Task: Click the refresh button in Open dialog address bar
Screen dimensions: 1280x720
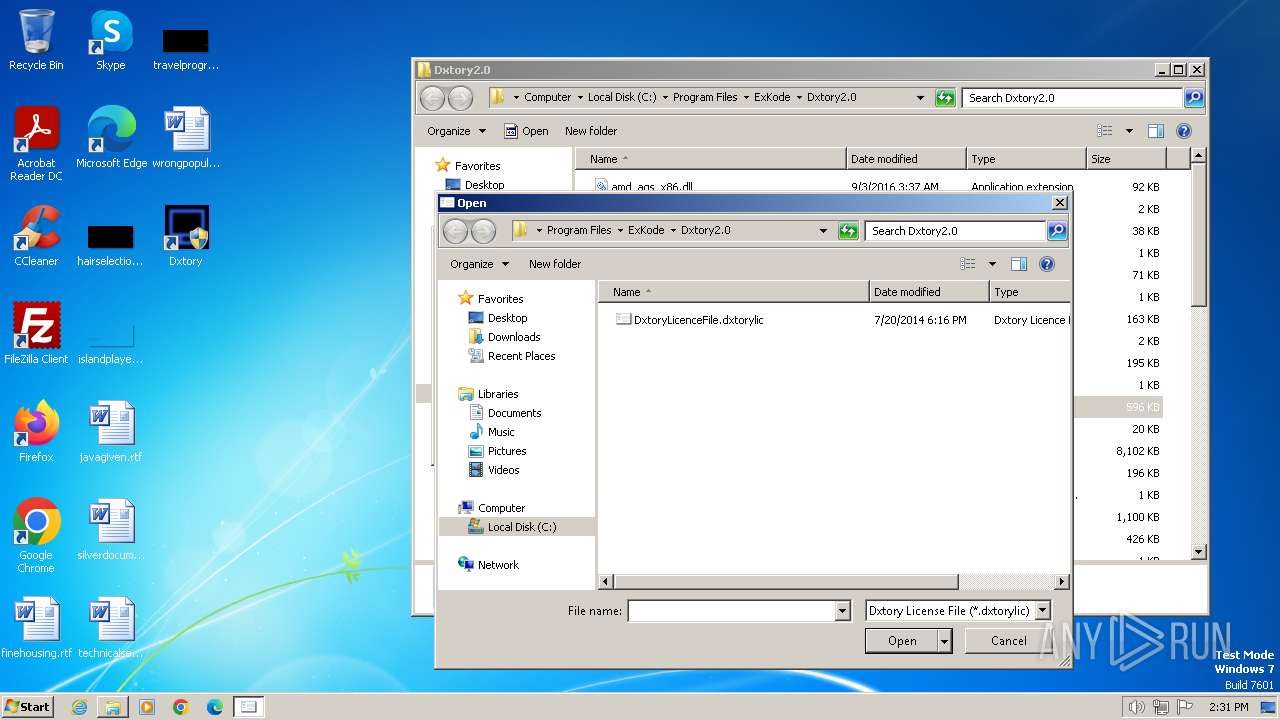Action: [x=848, y=231]
